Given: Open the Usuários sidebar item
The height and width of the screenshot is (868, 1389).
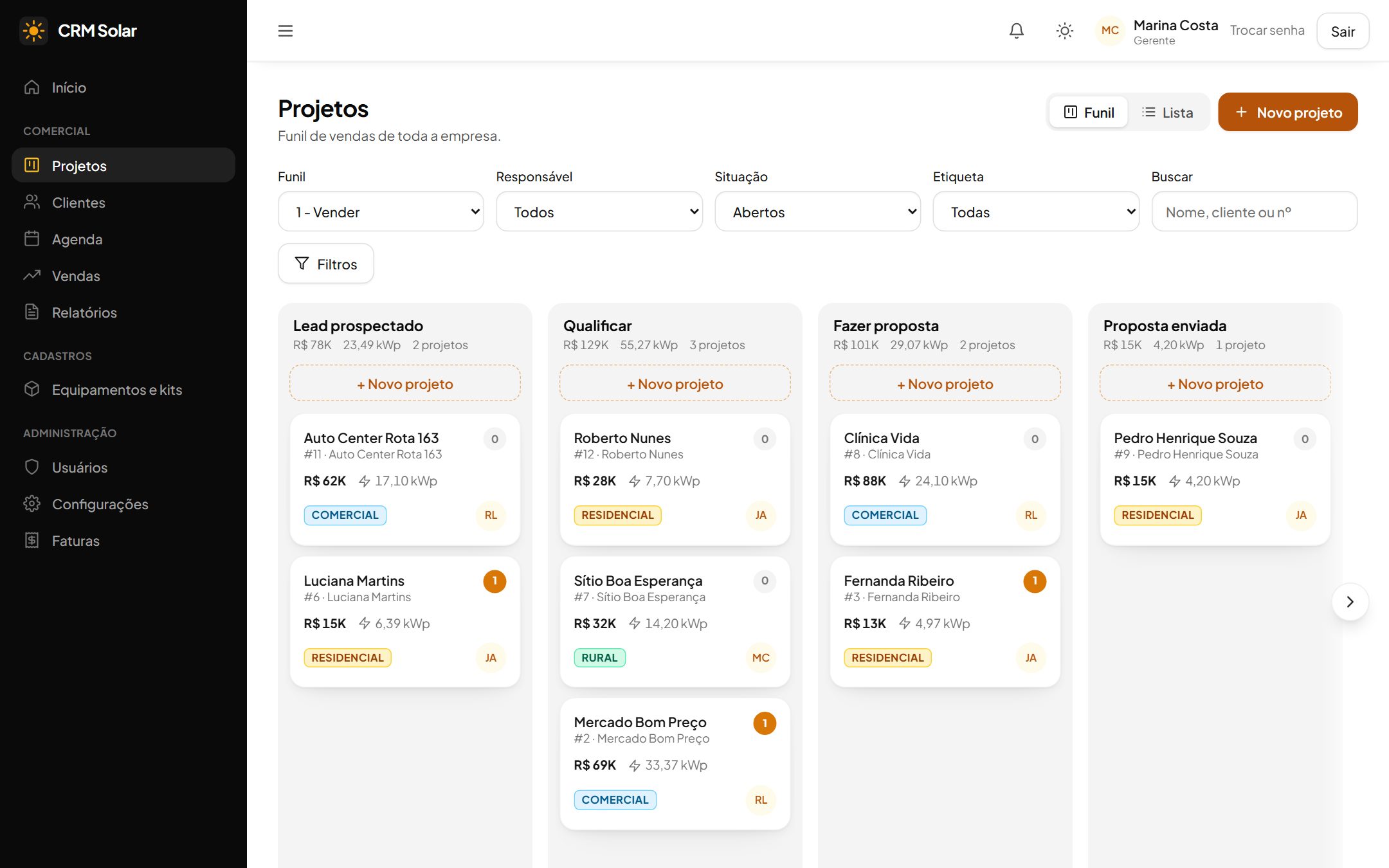Looking at the screenshot, I should (x=123, y=467).
